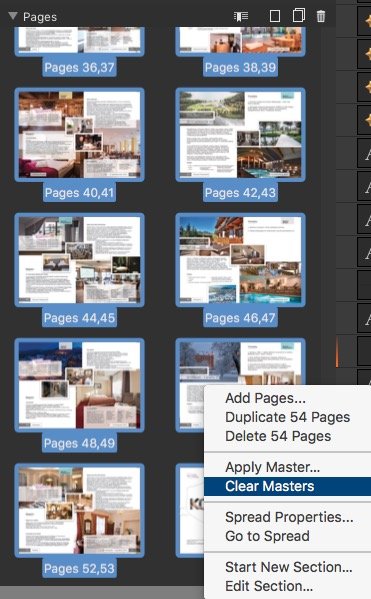Select the Pages 44,45 spread thumbnail

pos(79,260)
